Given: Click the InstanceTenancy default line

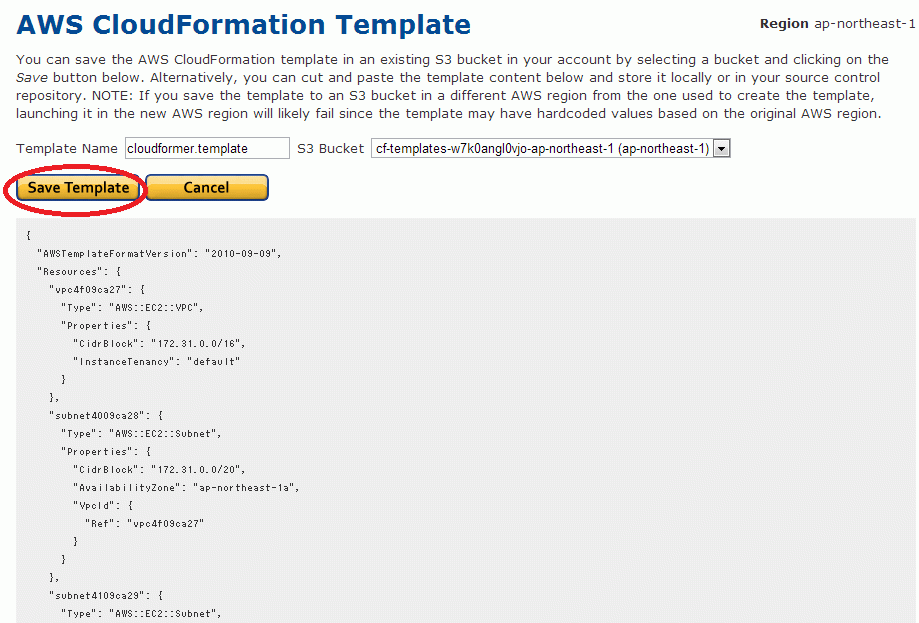Looking at the screenshot, I should pos(156,362).
